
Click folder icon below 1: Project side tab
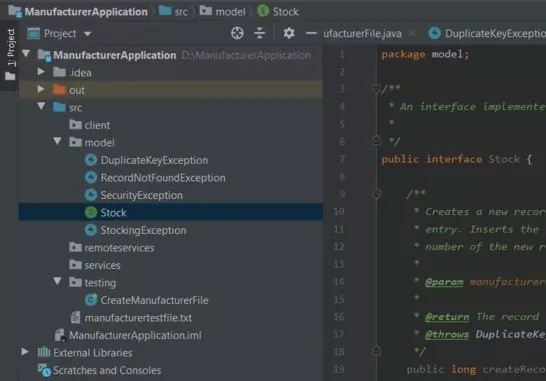tap(10, 76)
